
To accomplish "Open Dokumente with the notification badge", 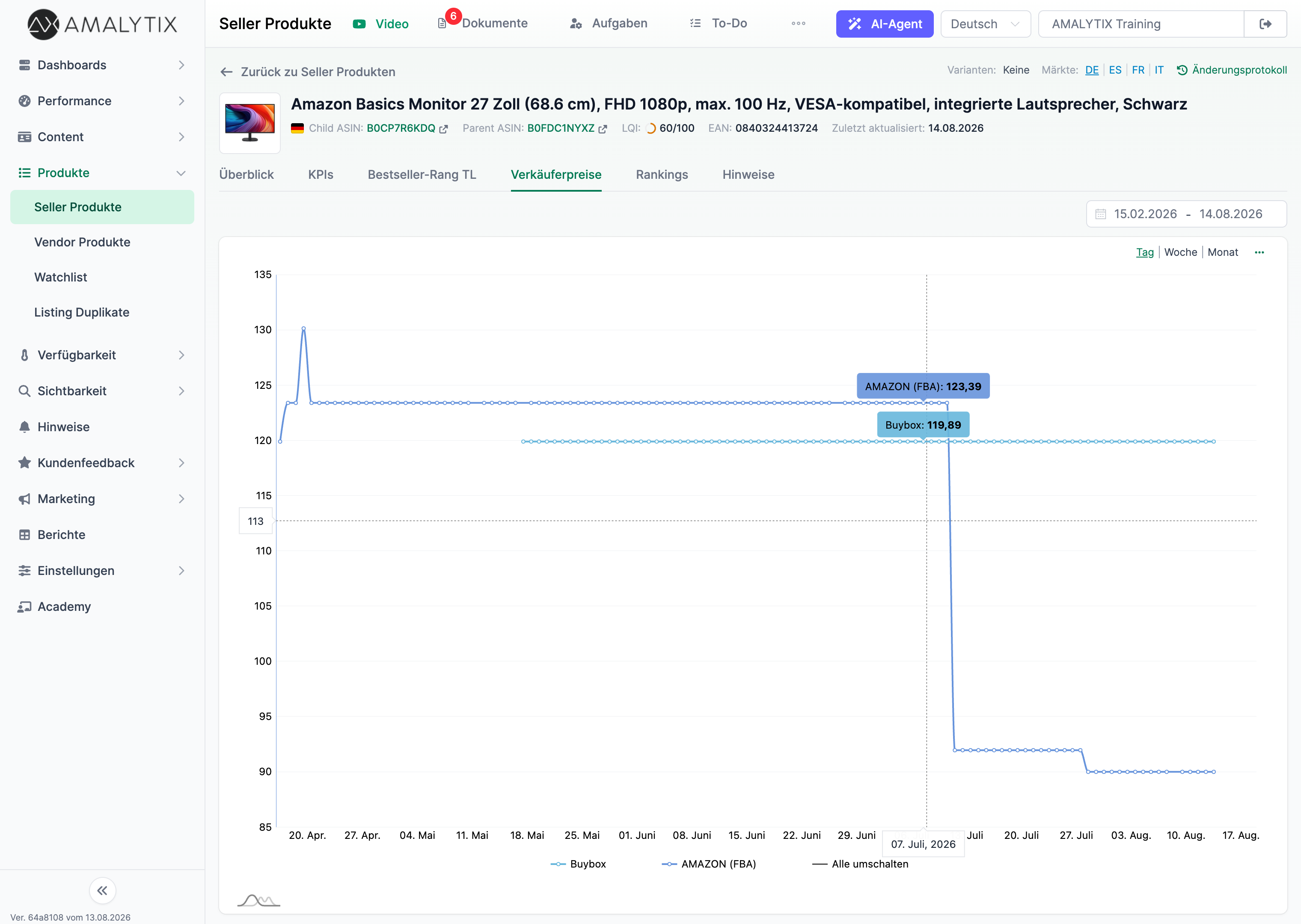I will coord(483,24).
